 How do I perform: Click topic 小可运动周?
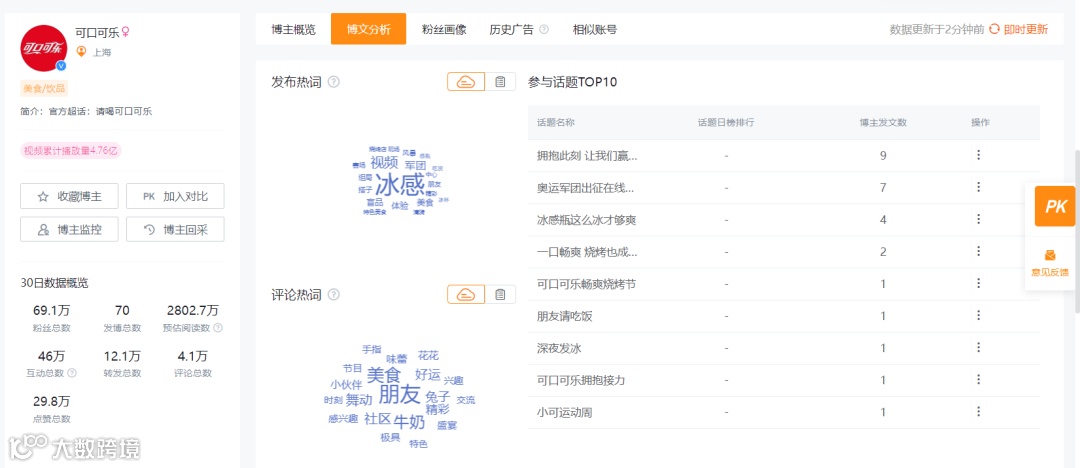(564, 412)
